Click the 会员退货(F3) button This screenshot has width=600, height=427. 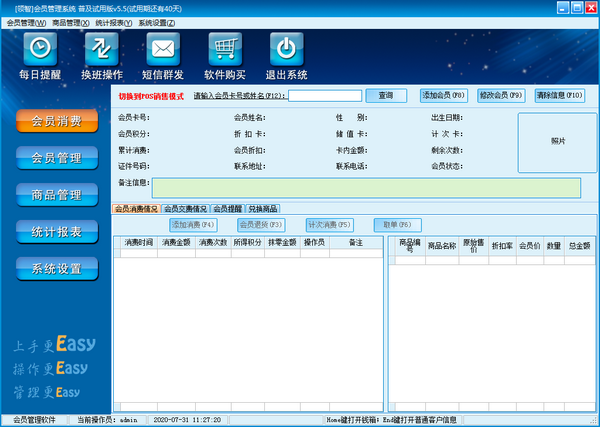tap(261, 225)
